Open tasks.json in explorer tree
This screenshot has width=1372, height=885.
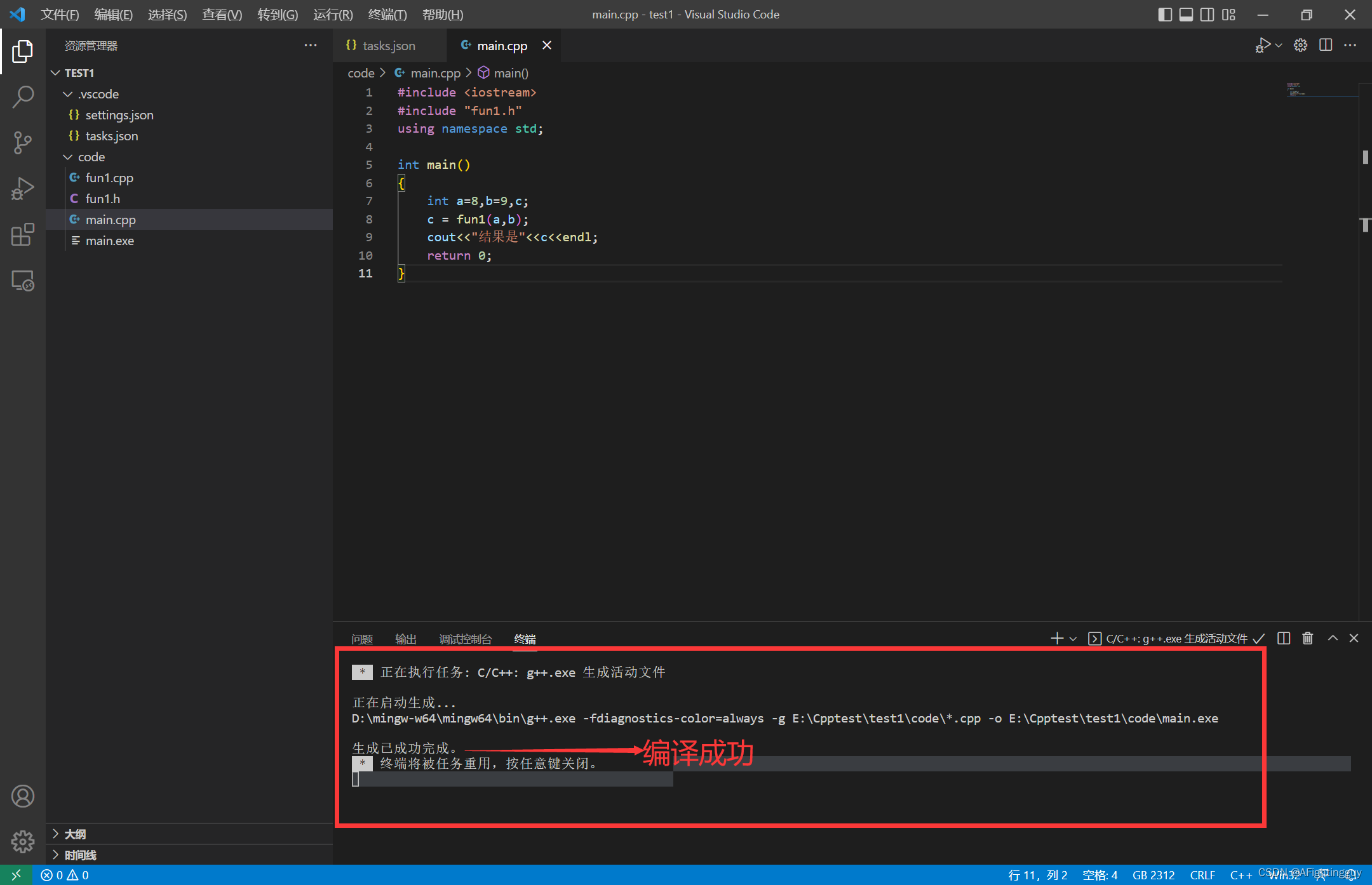coord(189,136)
